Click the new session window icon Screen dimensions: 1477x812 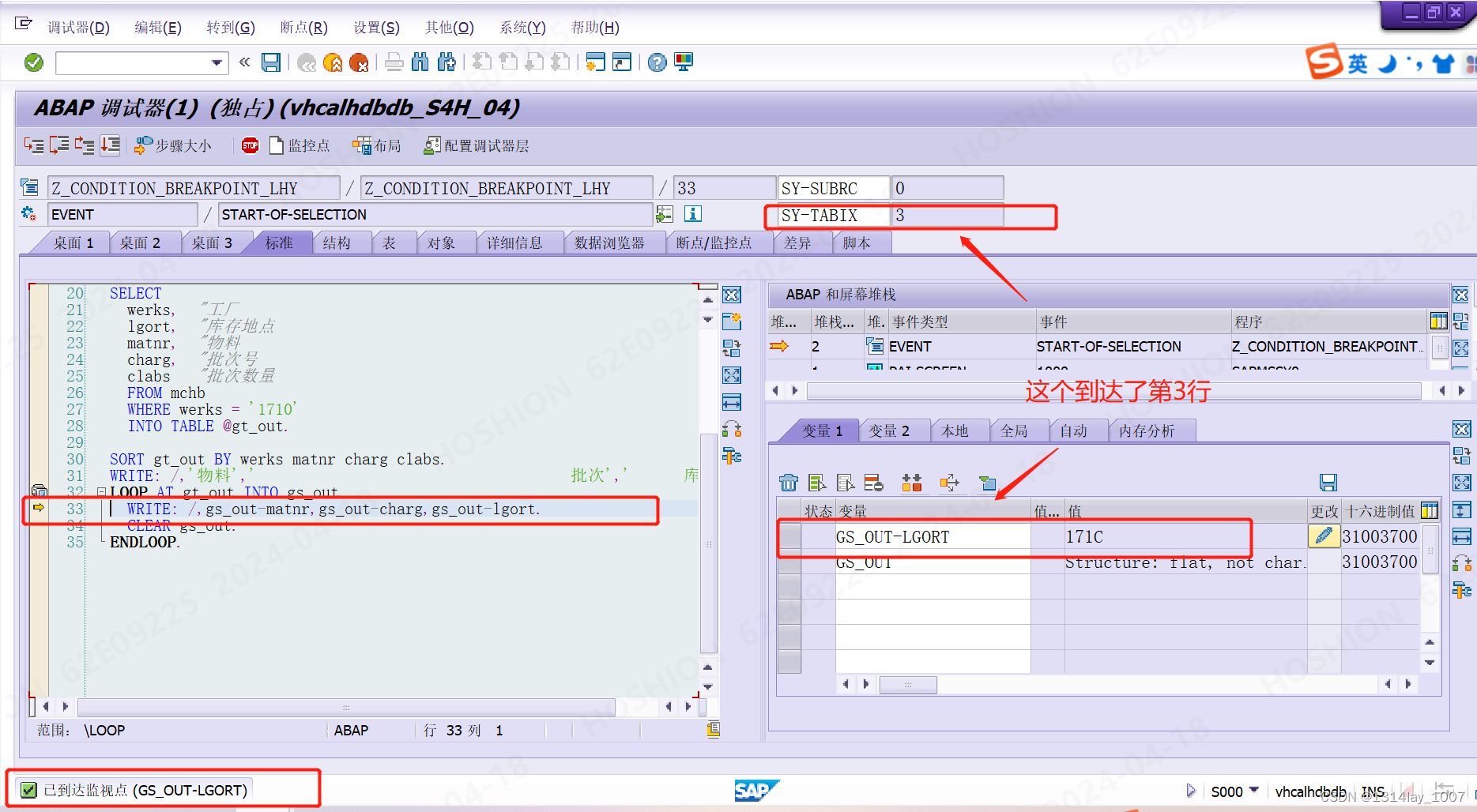pyautogui.click(x=596, y=62)
